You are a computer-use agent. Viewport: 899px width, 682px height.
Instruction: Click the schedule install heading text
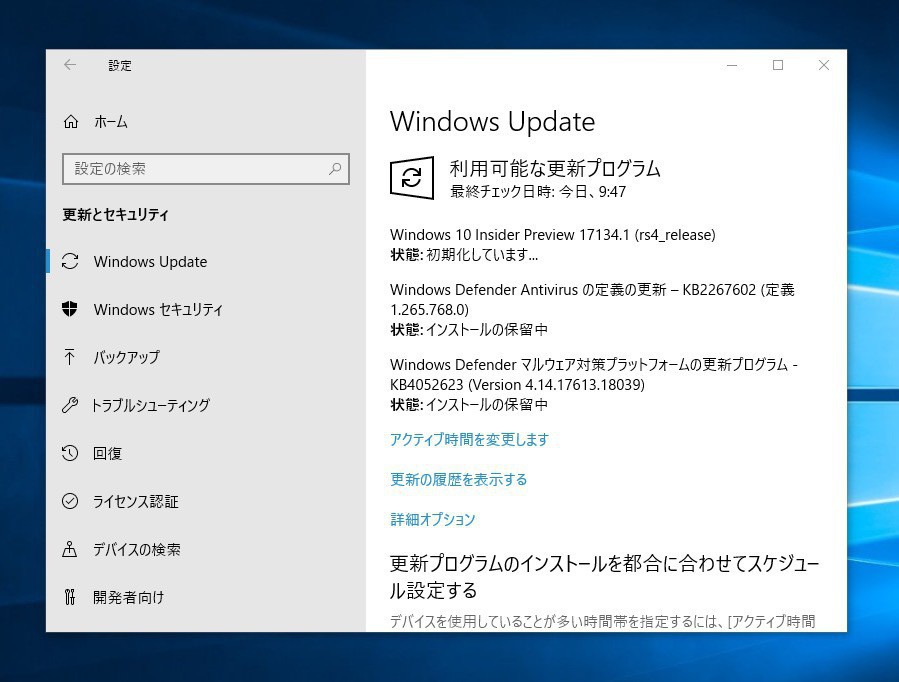tap(605, 577)
